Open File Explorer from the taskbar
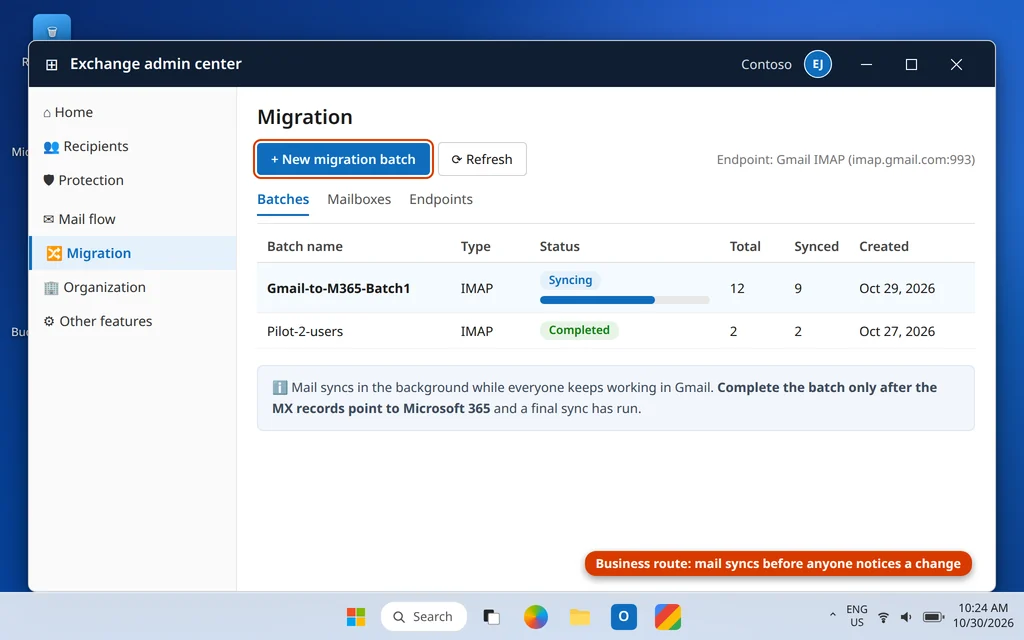The height and width of the screenshot is (640, 1024). [579, 616]
